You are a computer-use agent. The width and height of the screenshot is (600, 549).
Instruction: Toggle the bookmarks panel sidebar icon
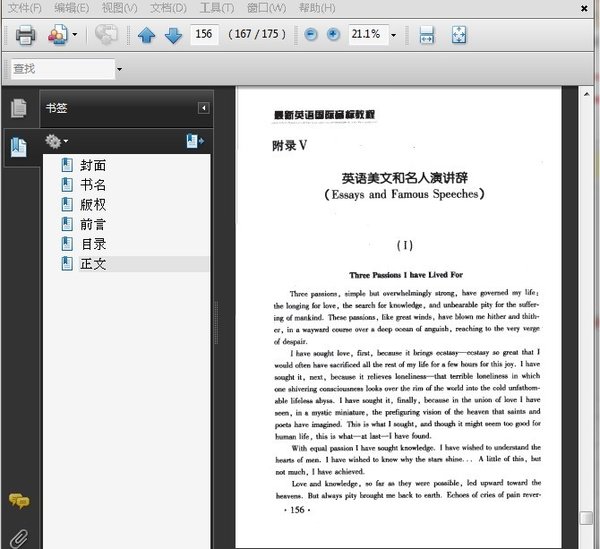17,147
